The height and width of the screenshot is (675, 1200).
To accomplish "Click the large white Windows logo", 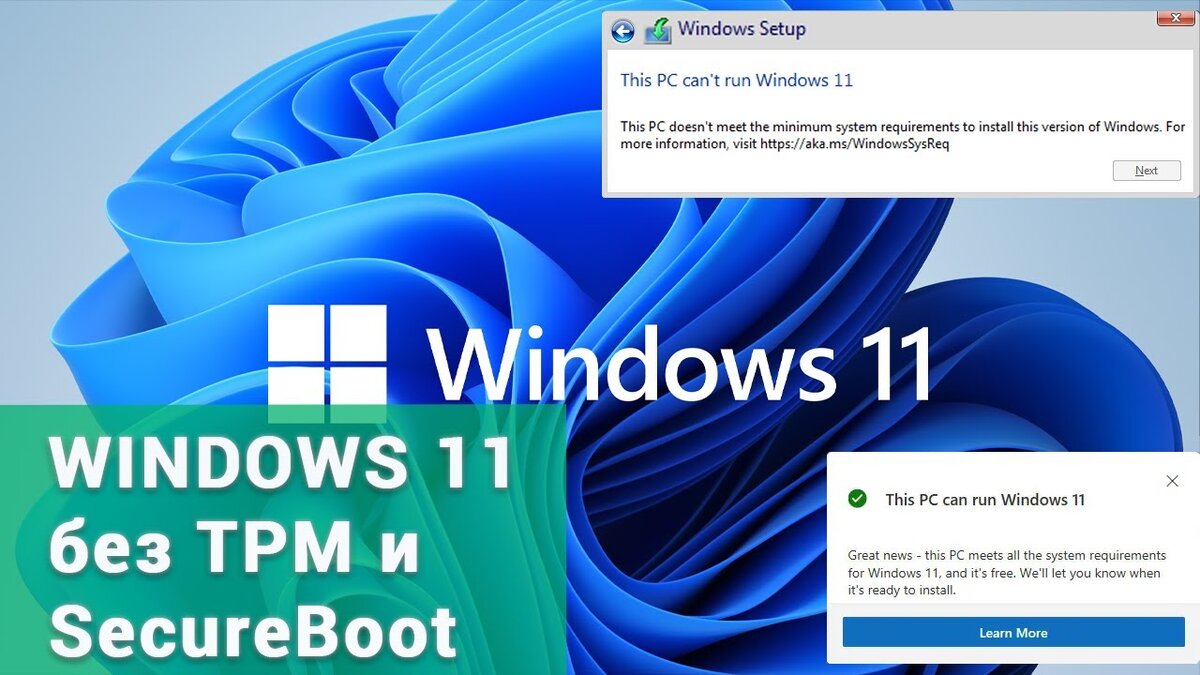I will click(x=327, y=364).
